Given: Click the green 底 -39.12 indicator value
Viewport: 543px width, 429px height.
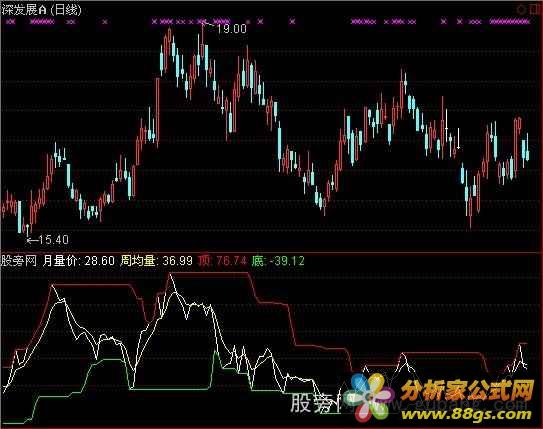Looking at the screenshot, I should (x=278, y=260).
